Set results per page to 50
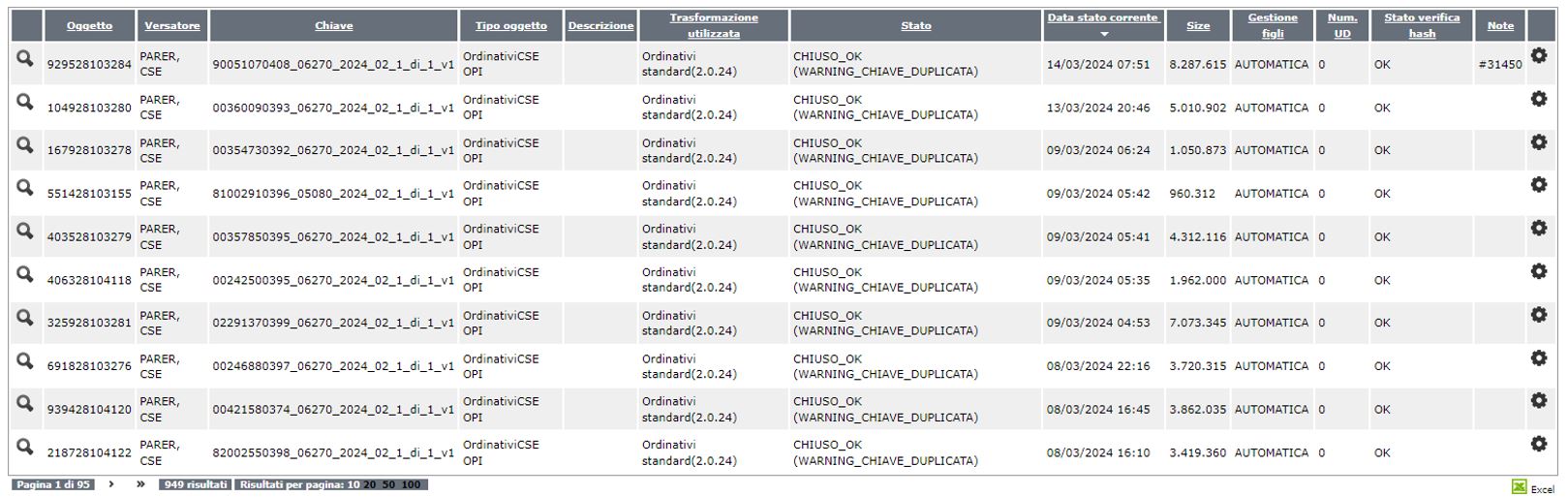 click(x=388, y=484)
